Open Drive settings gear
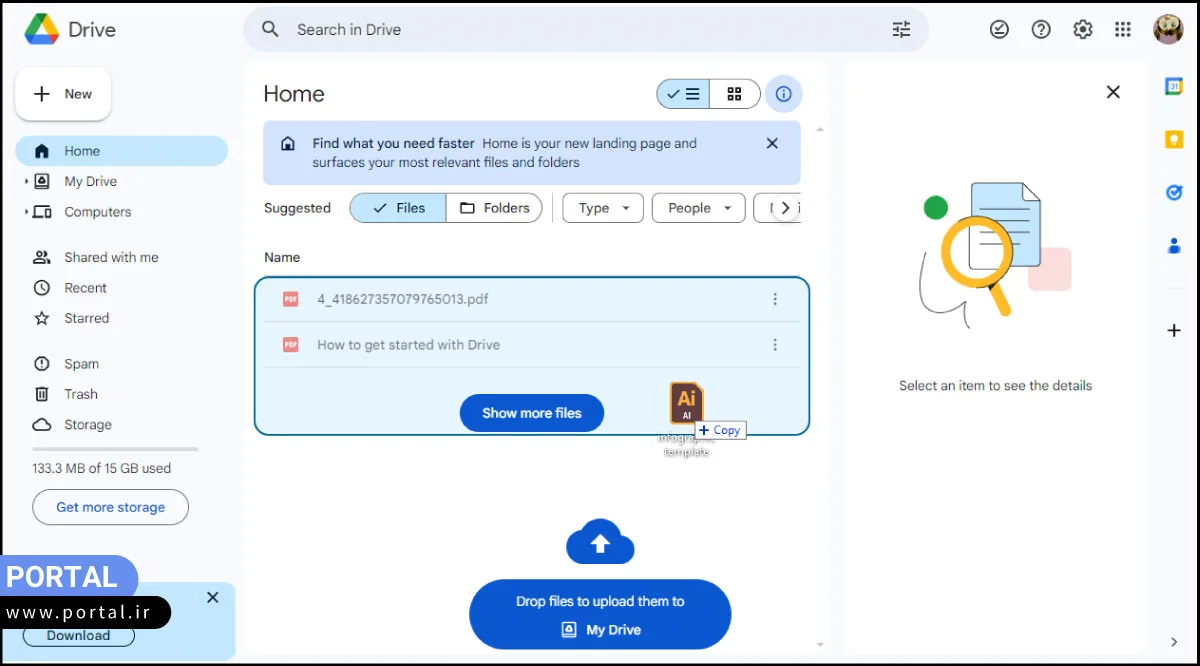1200x666 pixels. pyautogui.click(x=1082, y=30)
